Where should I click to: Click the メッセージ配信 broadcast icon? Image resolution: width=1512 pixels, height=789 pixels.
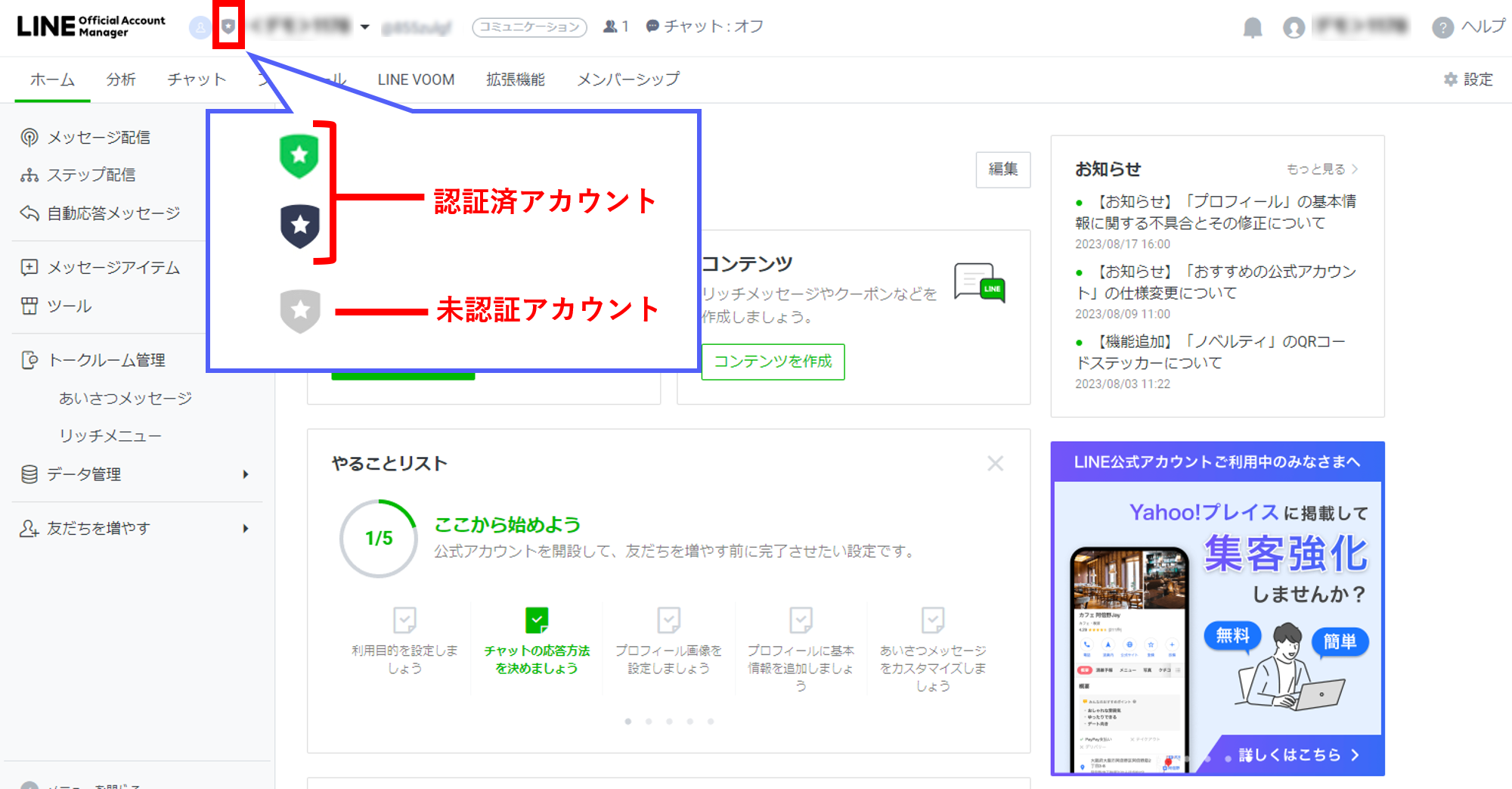(x=29, y=137)
